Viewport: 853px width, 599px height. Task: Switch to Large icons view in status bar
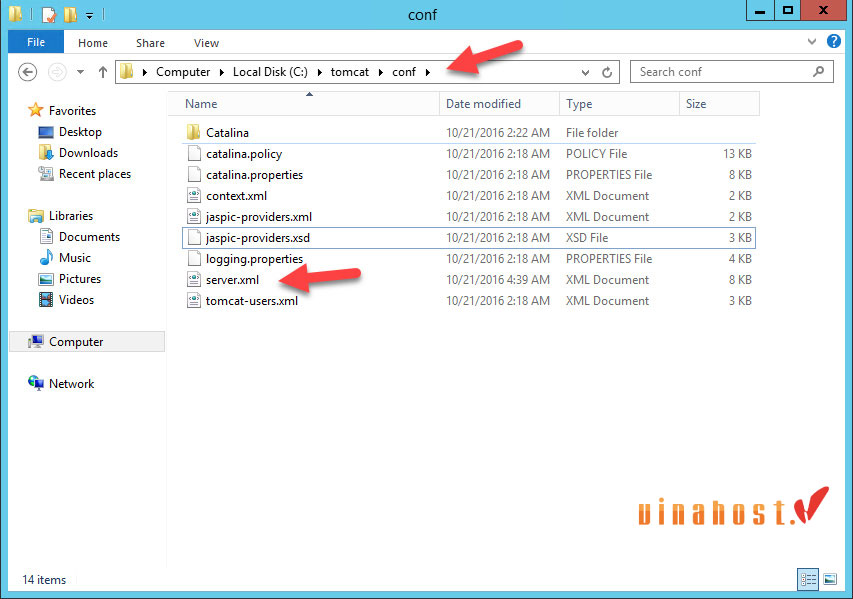point(830,579)
